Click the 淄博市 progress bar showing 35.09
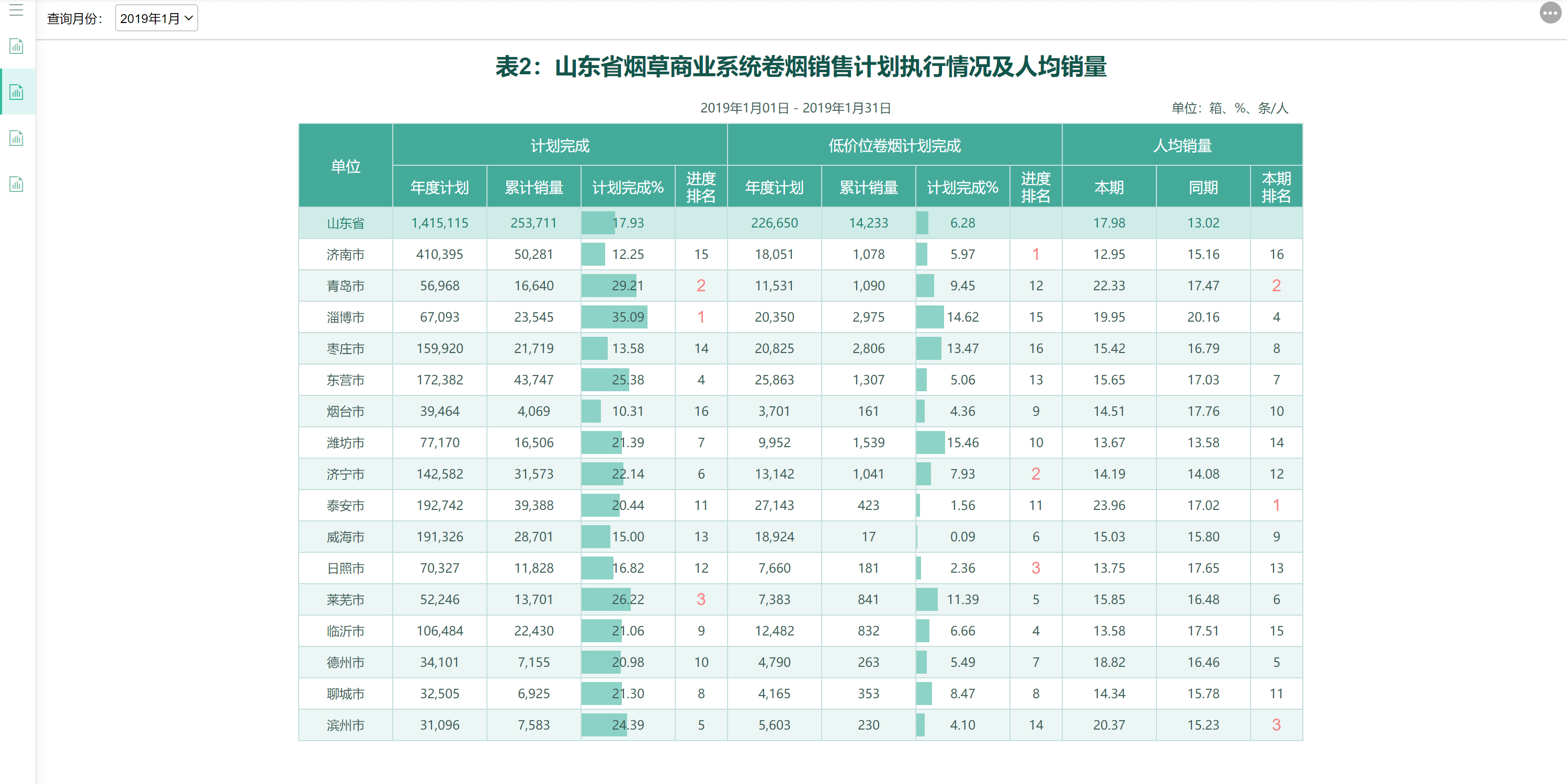 616,317
